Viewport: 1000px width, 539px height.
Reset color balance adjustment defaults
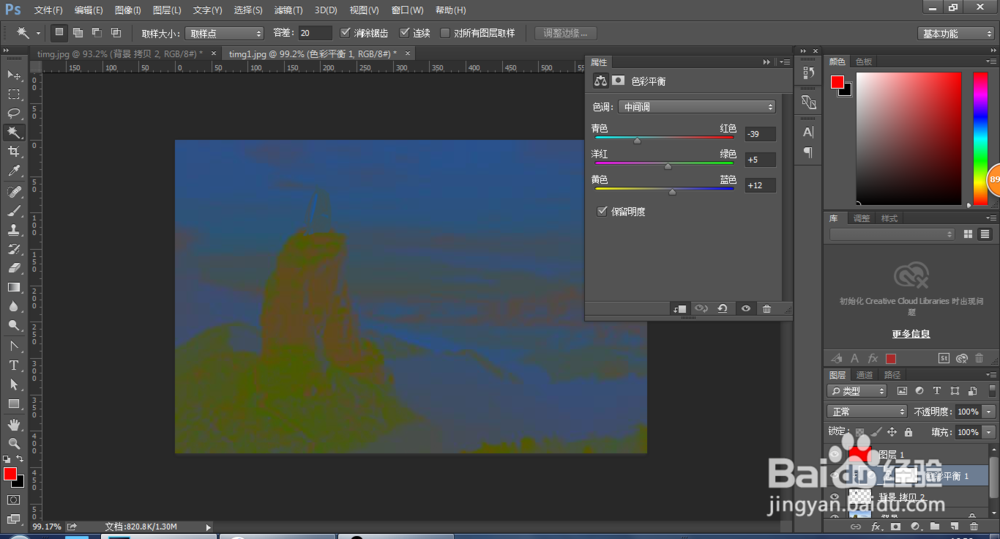coord(723,309)
